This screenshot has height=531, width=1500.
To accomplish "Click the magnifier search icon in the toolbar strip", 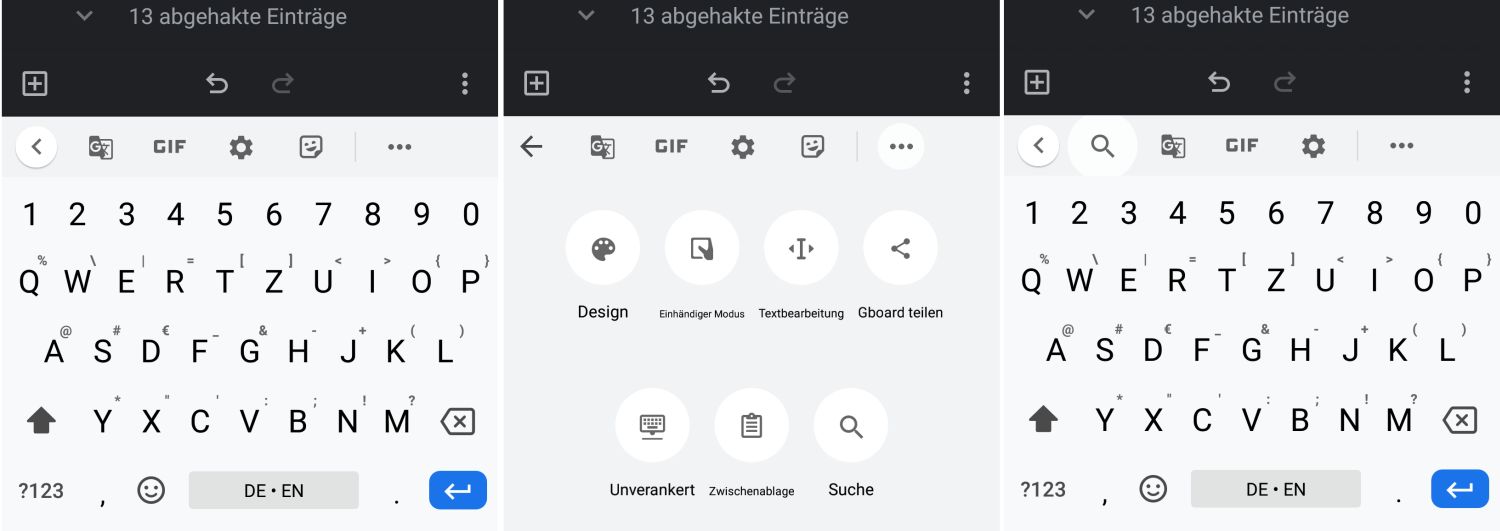I will (x=1102, y=146).
